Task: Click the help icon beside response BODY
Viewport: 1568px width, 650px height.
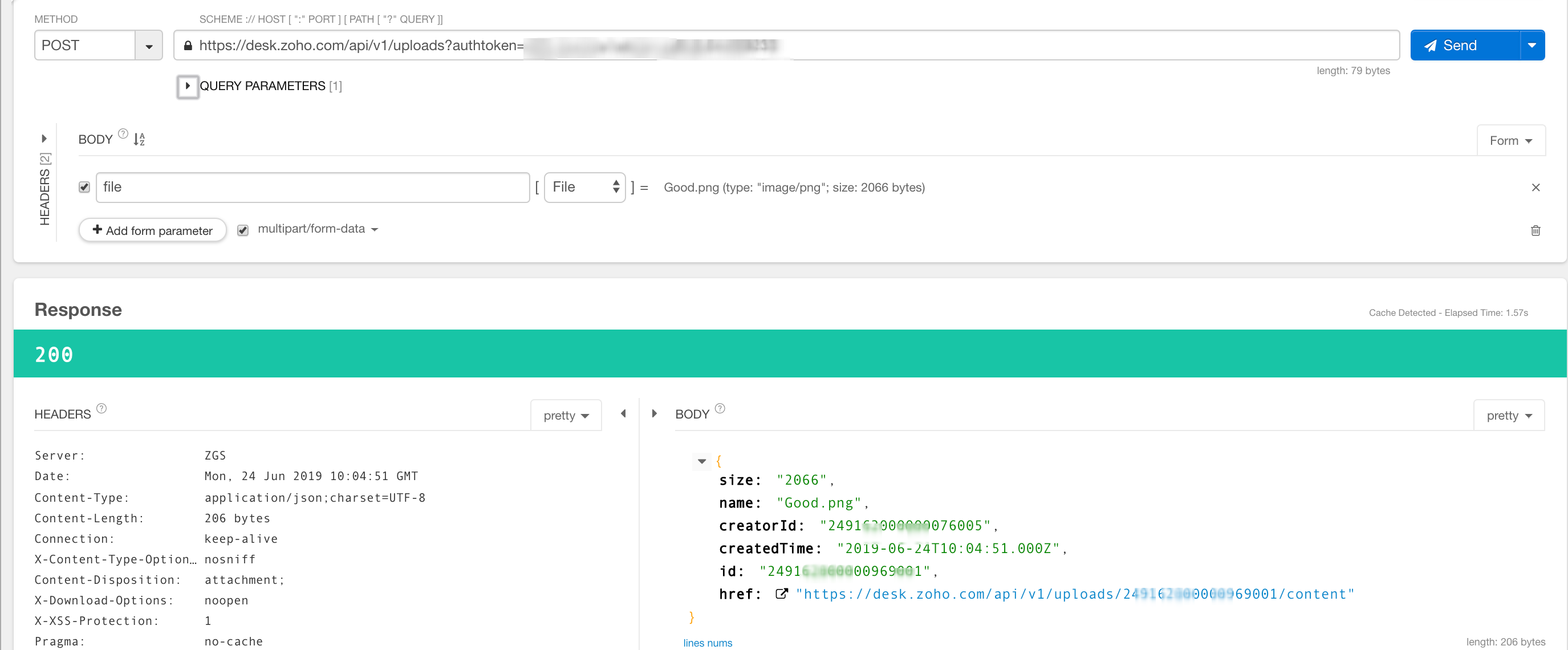Action: tap(720, 408)
